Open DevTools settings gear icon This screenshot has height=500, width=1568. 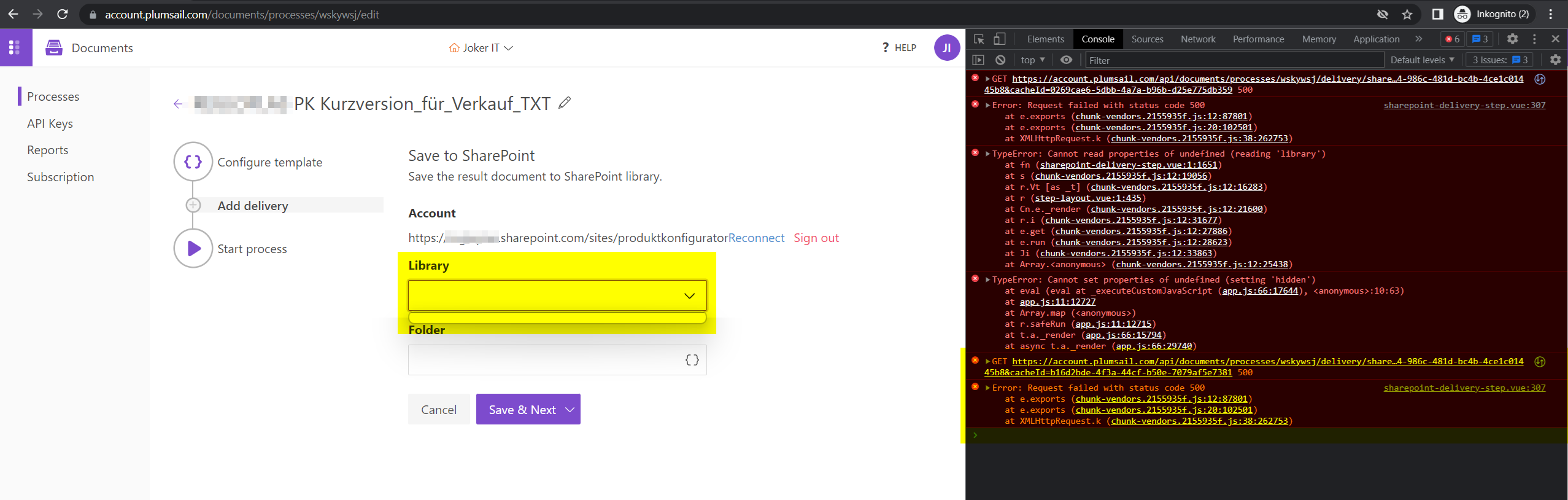coord(1512,39)
